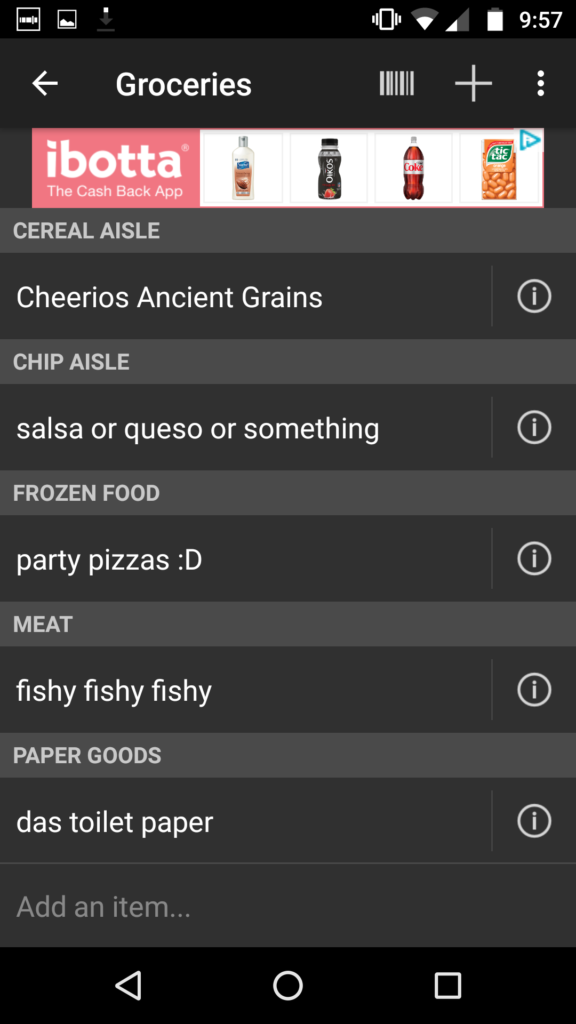Mark salsa or queso or something done

(x=246, y=428)
